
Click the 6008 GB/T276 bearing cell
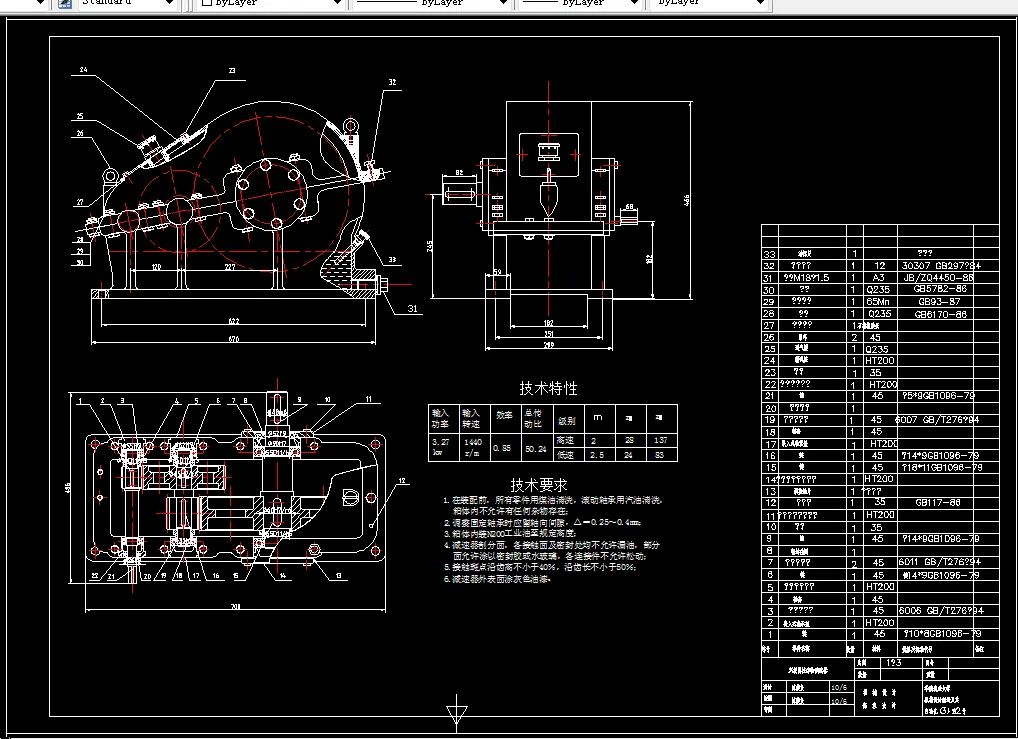tap(941, 610)
